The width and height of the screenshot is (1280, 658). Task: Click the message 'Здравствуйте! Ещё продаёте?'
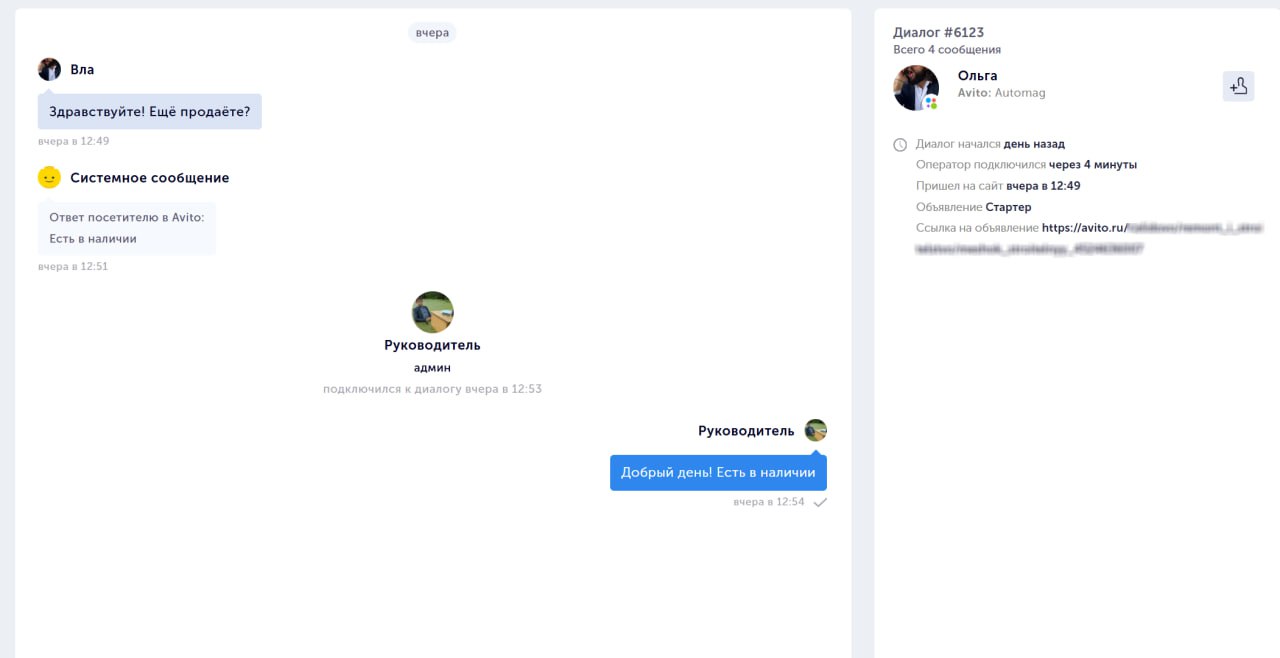150,111
